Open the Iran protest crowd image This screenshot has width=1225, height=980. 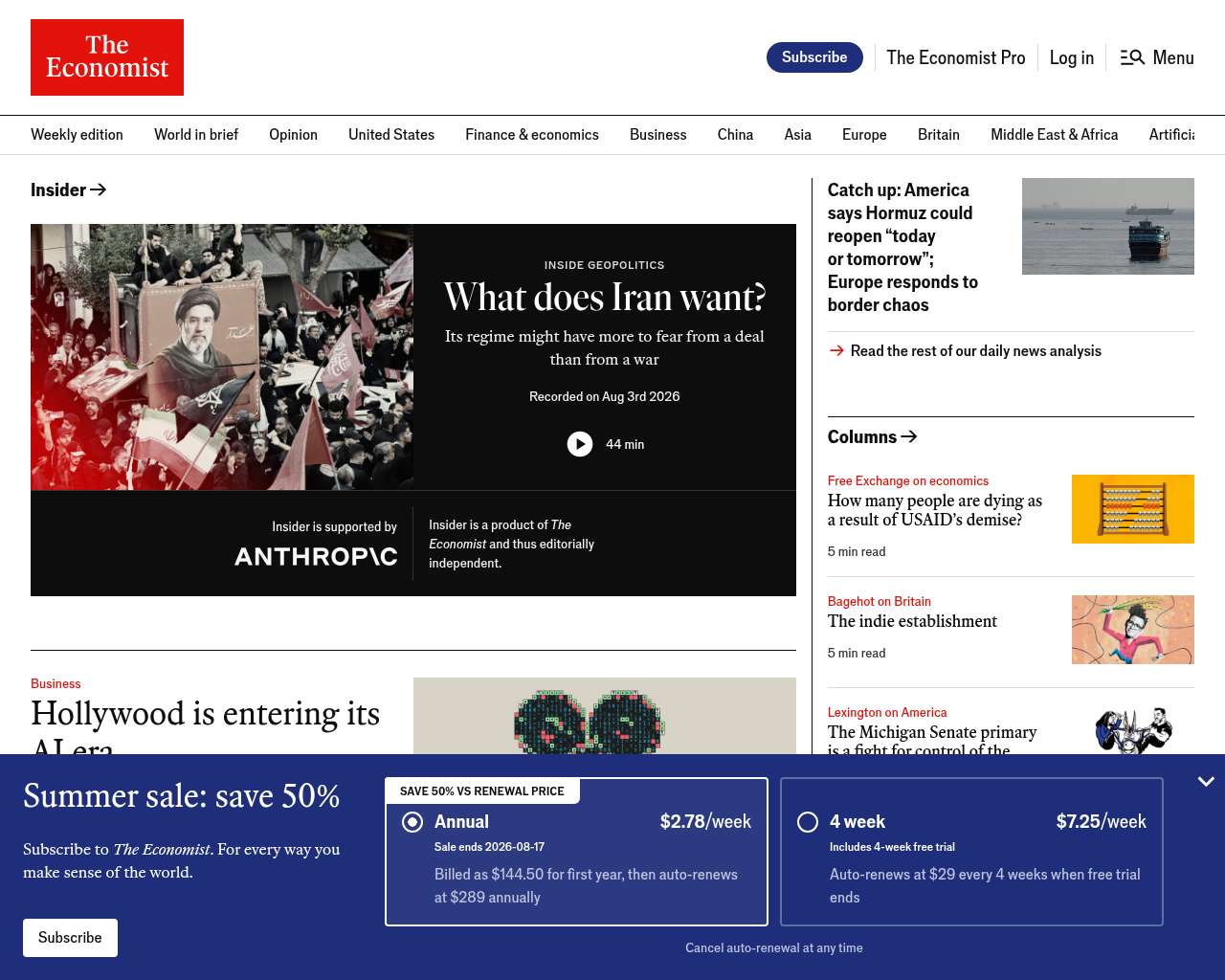click(x=222, y=357)
